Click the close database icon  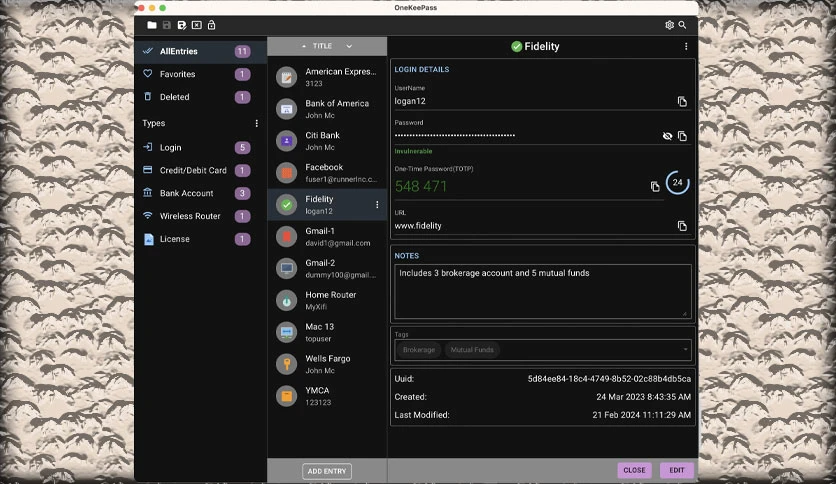[197, 25]
